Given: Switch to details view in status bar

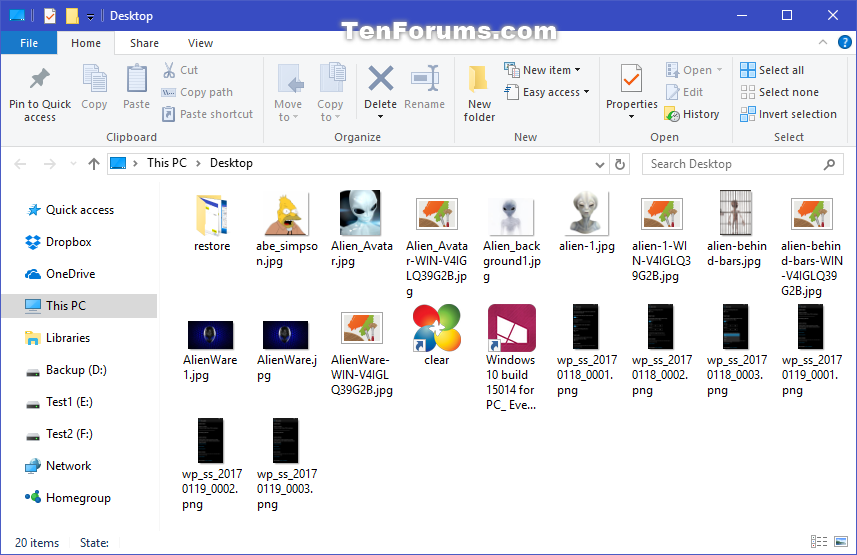Looking at the screenshot, I should (x=819, y=541).
